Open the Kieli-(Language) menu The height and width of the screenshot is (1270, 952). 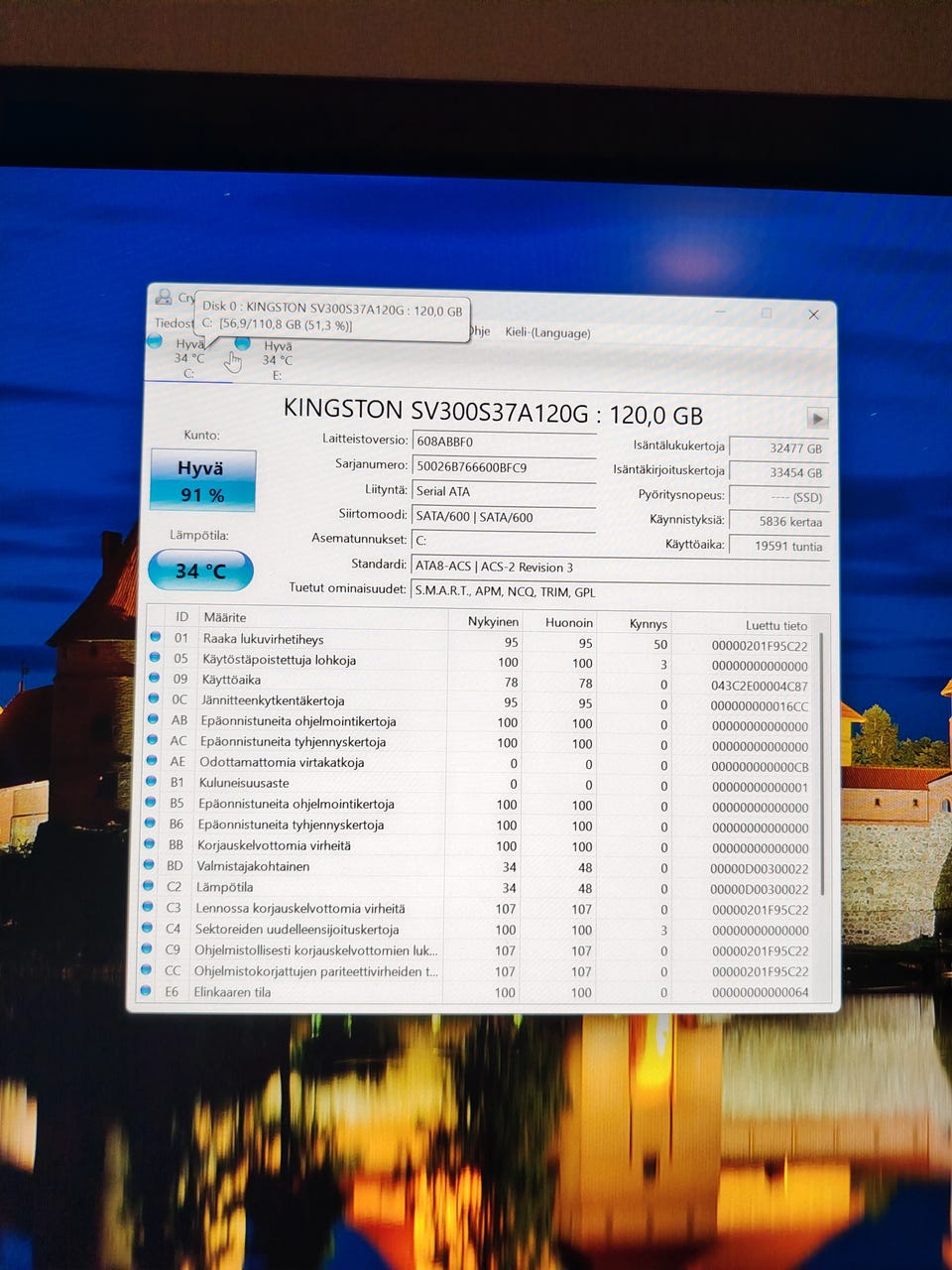[x=547, y=332]
